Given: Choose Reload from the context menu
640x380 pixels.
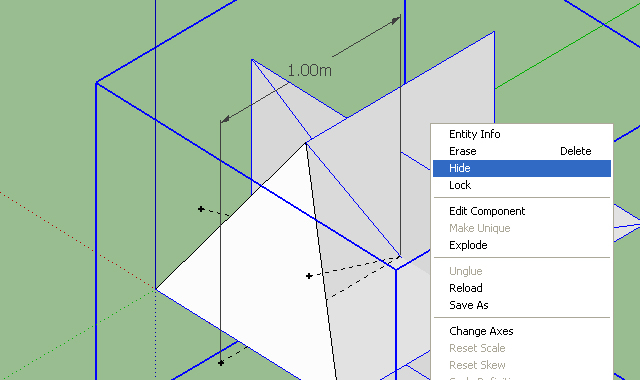Looking at the screenshot, I should coord(522,288).
